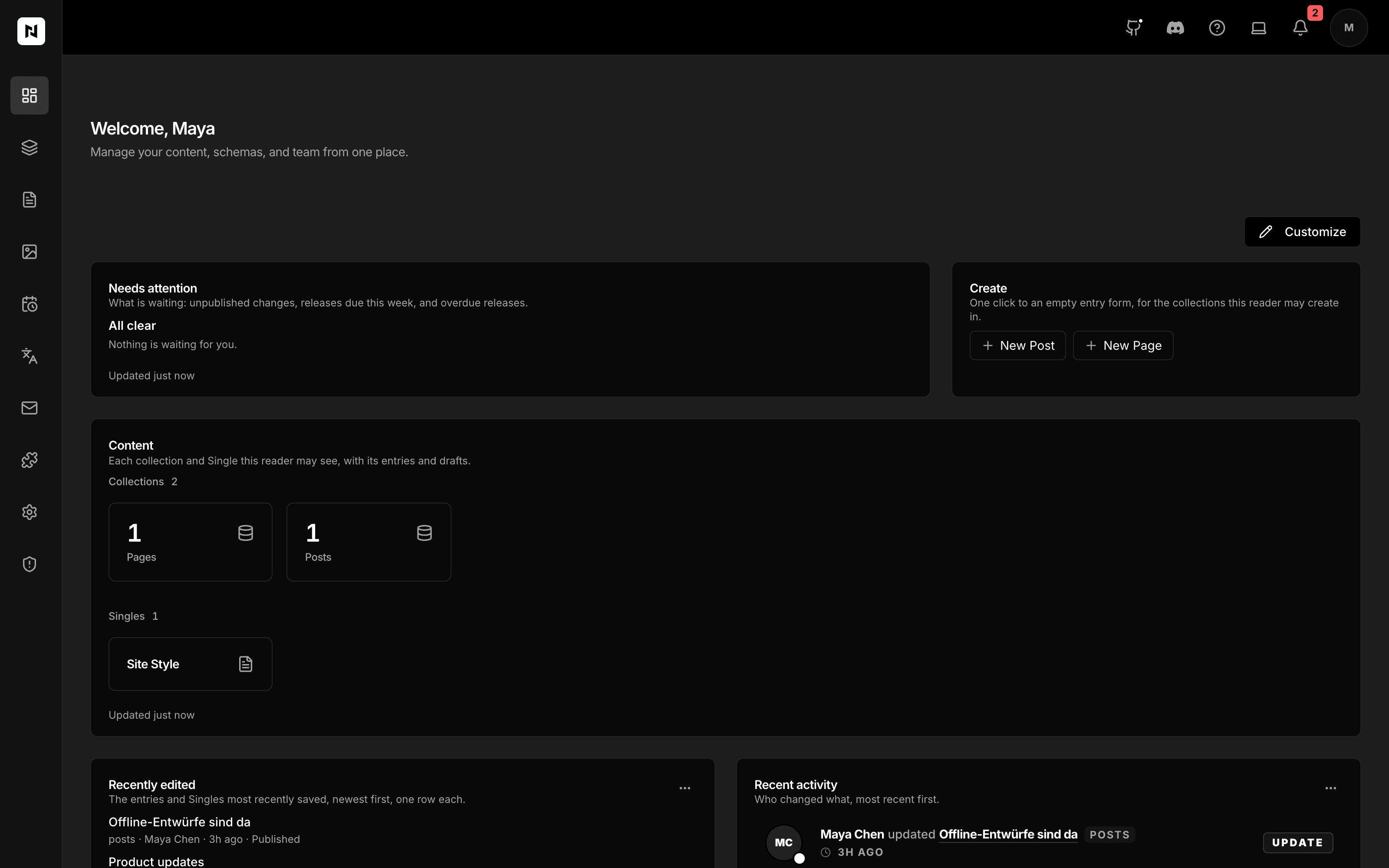Click the database icon on Posts card
The image size is (1389, 868).
tap(424, 533)
